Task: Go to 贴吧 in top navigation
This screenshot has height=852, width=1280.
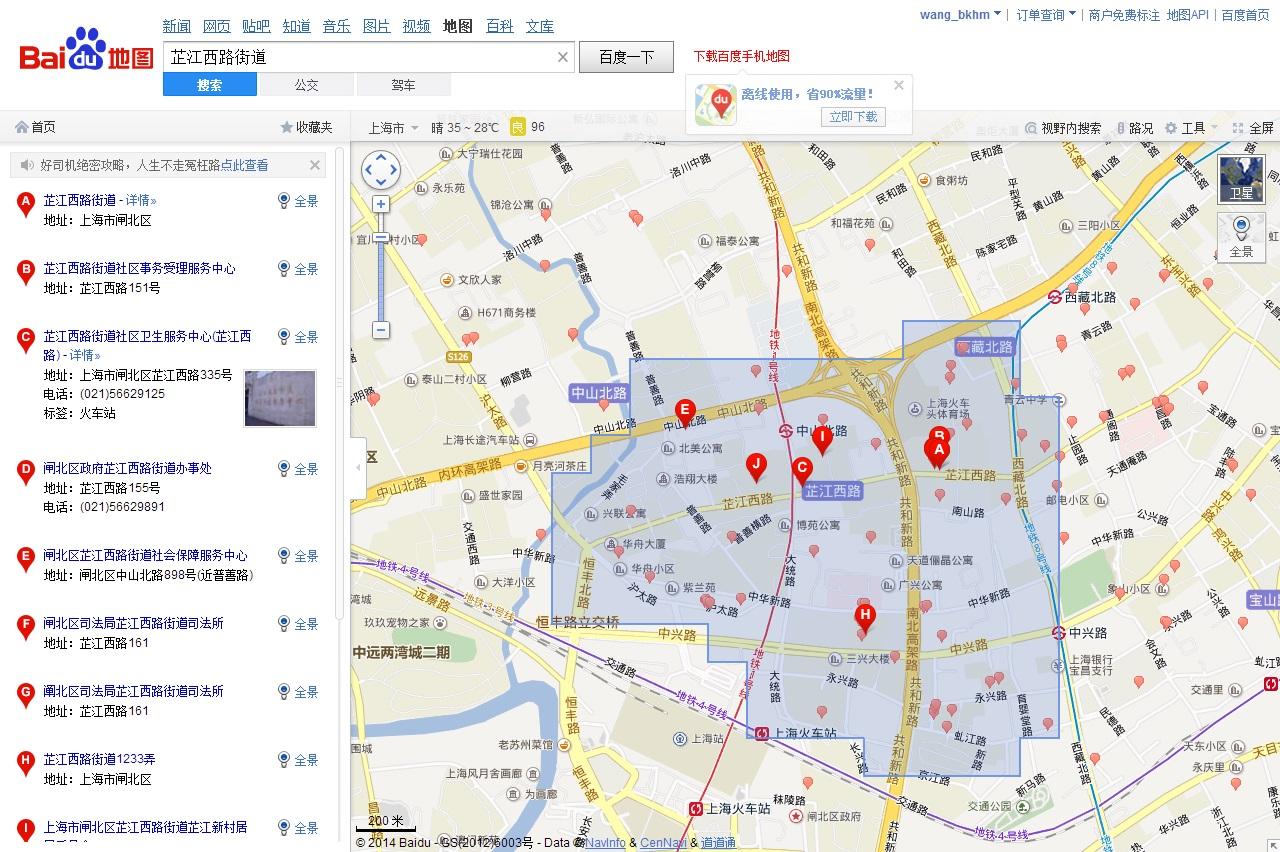Action: (256, 26)
